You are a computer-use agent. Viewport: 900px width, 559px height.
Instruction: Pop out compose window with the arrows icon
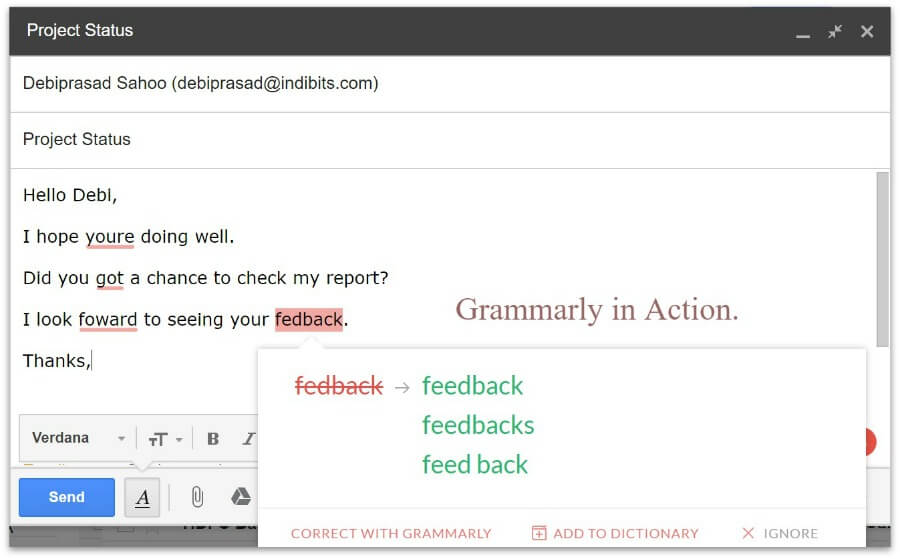834,32
